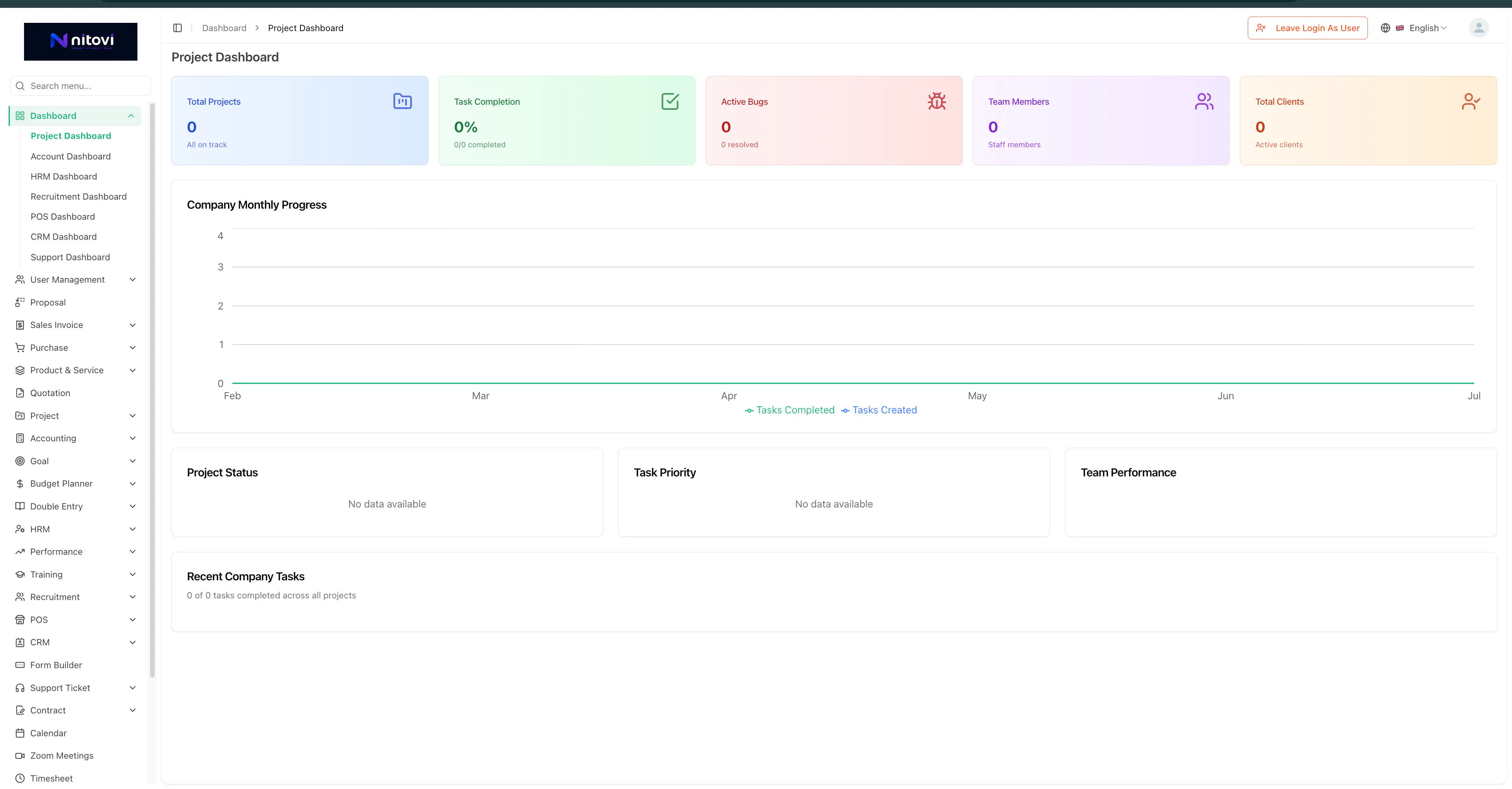1512x789 pixels.
Task: Expand the Project menu chevron
Action: (133, 416)
